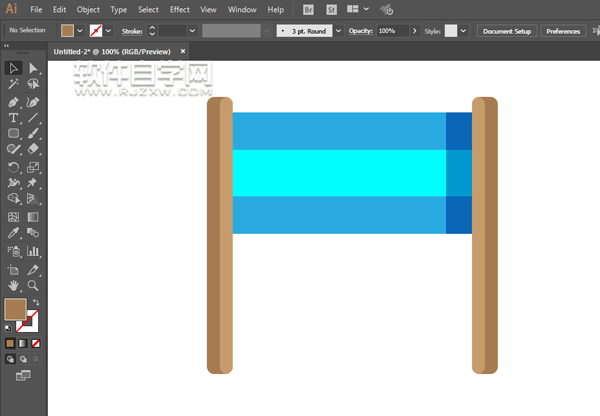Image resolution: width=600 pixels, height=416 pixels.
Task: Select the Magic Wand tool
Action: tap(13, 85)
